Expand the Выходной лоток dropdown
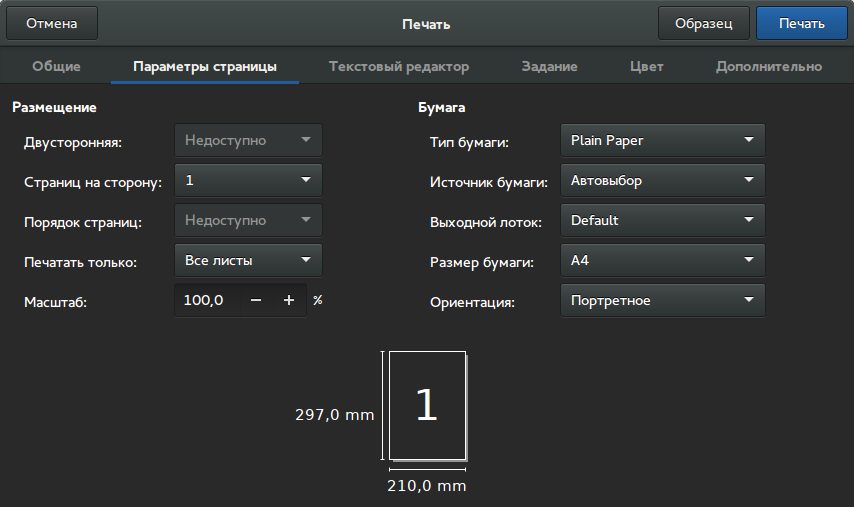The height and width of the screenshot is (507, 854). (x=662, y=221)
